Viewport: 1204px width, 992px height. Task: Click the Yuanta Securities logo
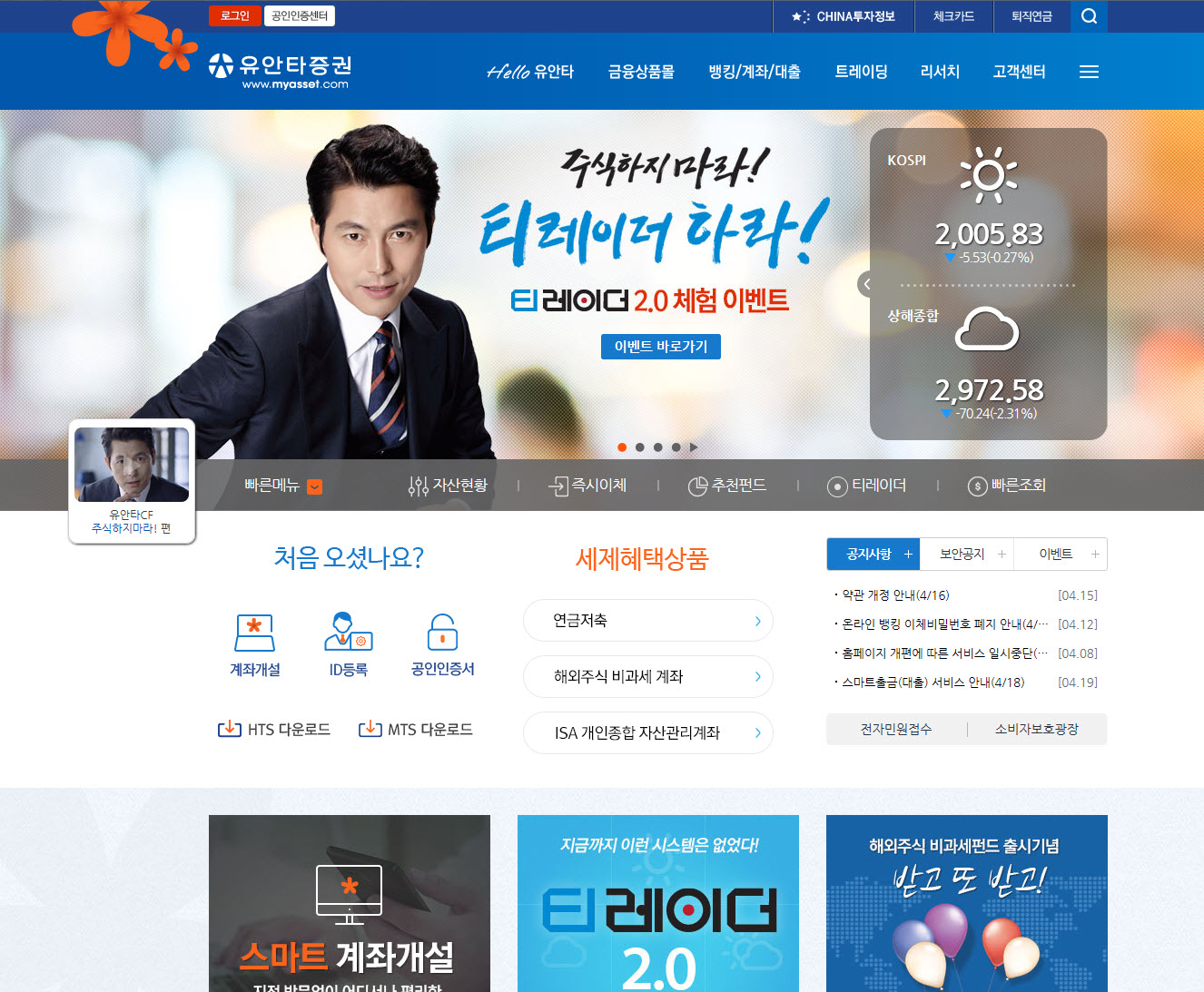280,71
